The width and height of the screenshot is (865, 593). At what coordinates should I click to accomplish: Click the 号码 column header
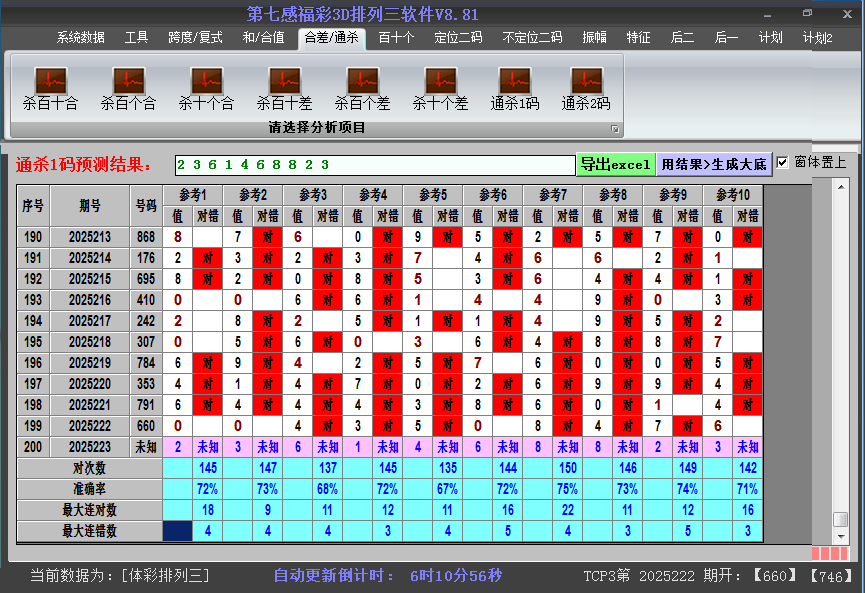(x=146, y=206)
